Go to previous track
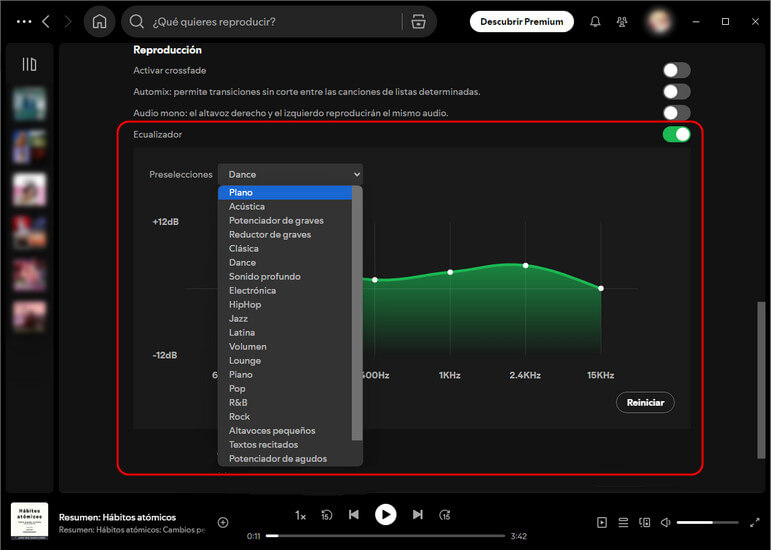This screenshot has width=771, height=550. (354, 515)
